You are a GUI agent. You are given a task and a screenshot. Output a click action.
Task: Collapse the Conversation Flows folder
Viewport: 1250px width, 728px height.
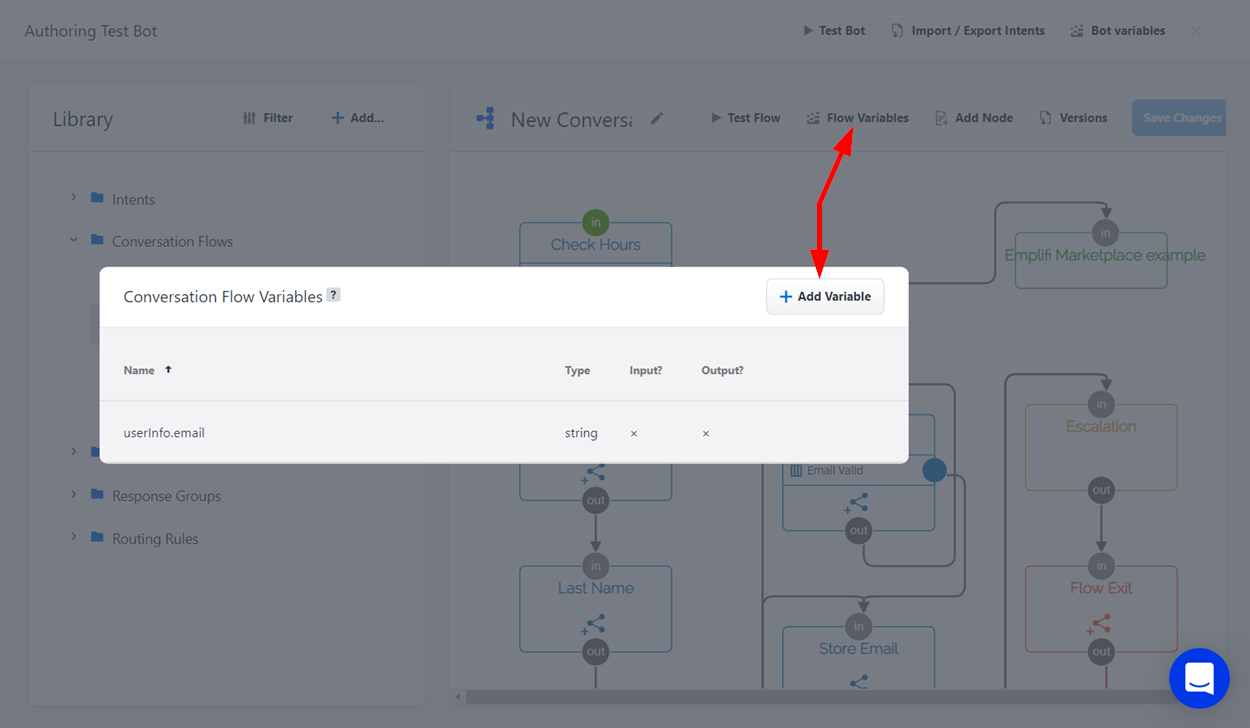point(74,240)
